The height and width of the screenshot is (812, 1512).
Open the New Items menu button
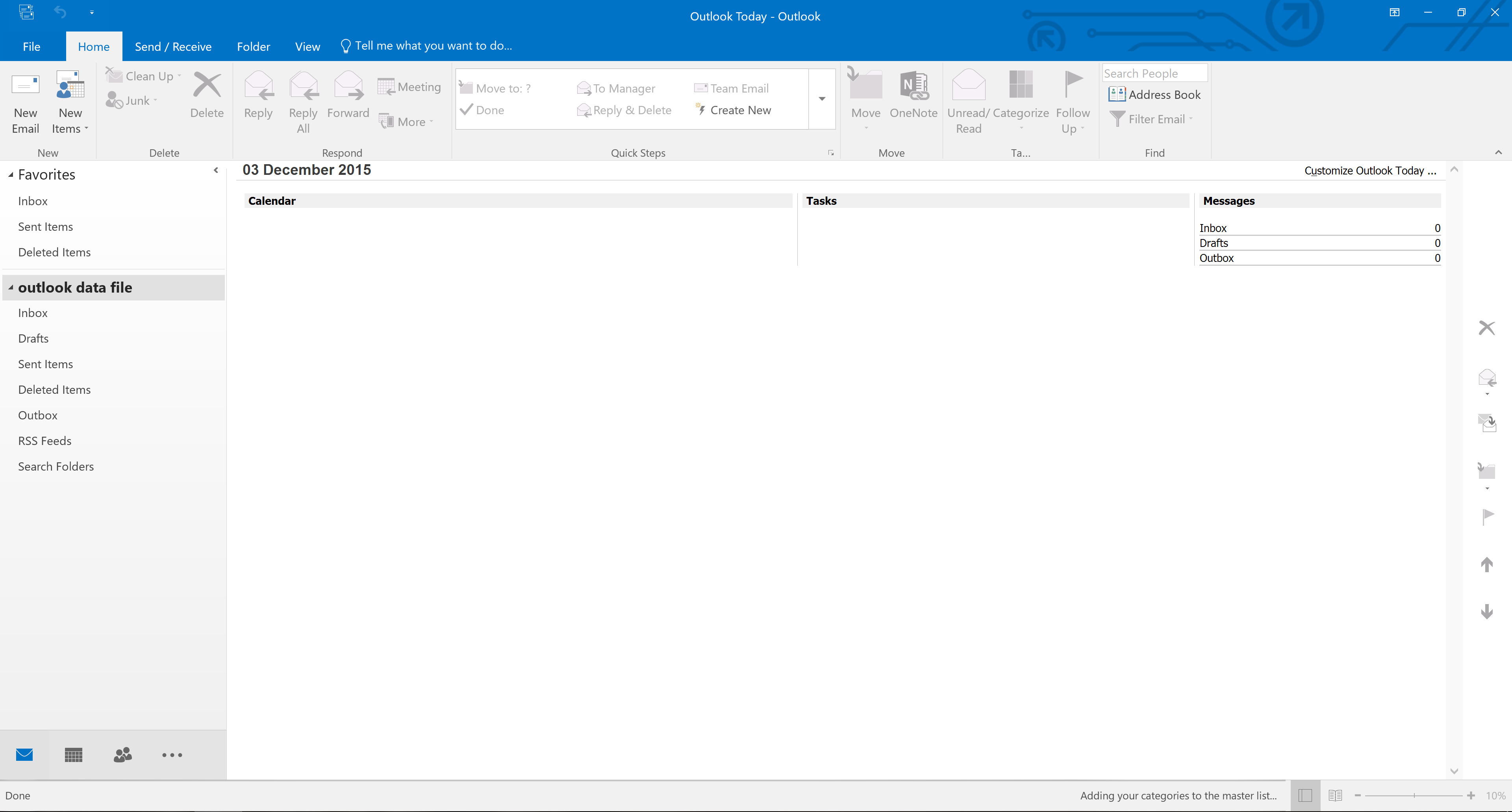70,103
